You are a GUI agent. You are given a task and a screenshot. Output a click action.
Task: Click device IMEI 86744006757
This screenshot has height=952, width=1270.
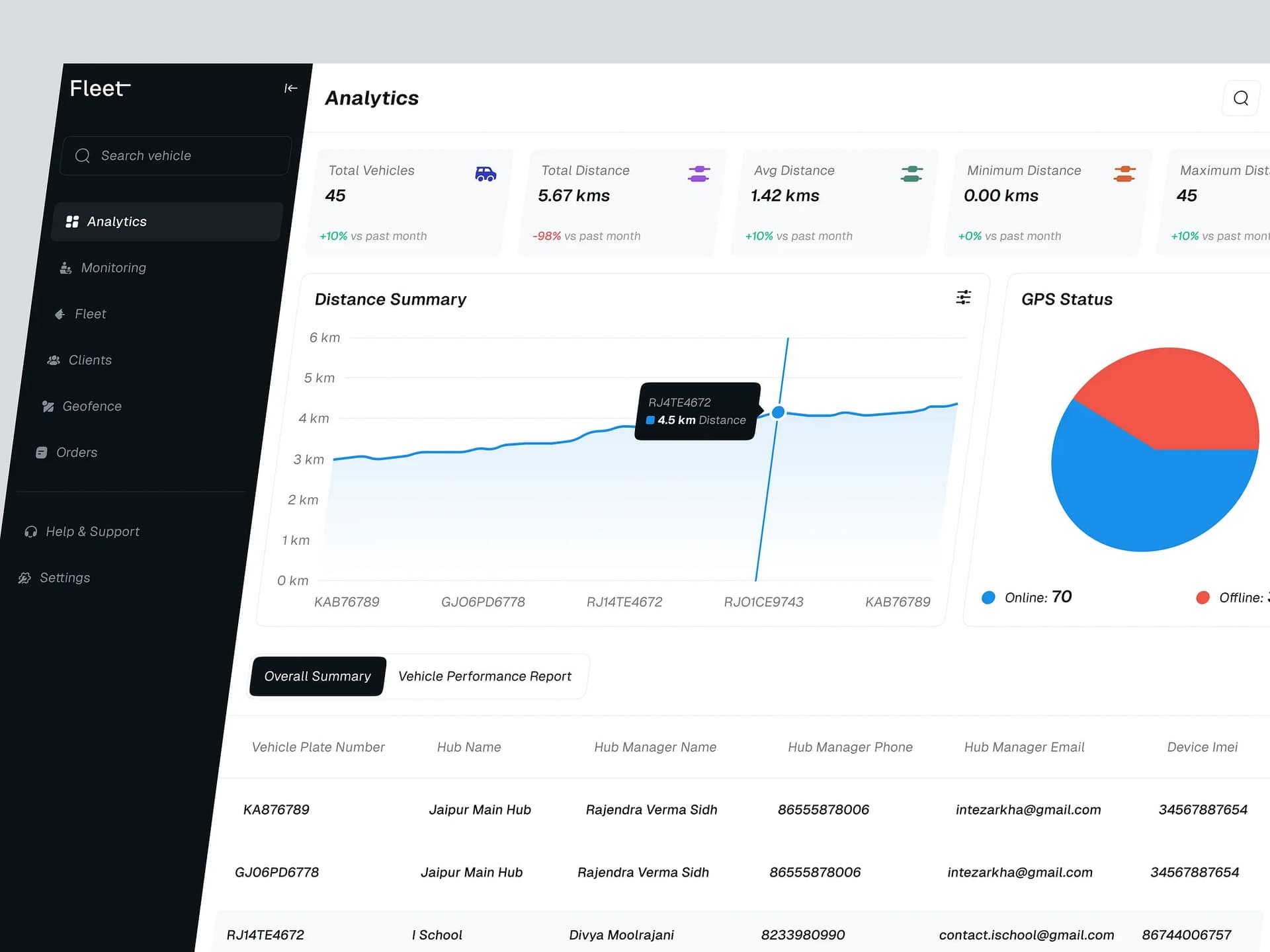tap(1187, 935)
